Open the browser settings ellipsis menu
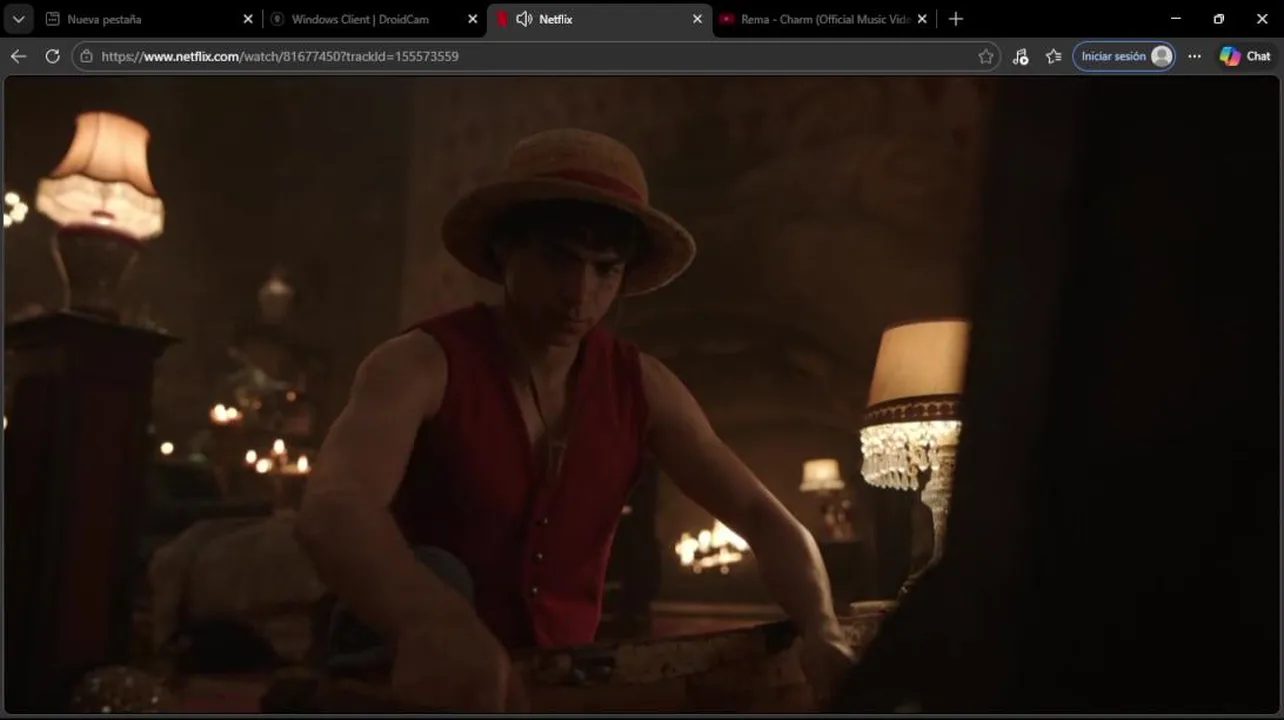This screenshot has height=720, width=1284. click(1194, 56)
